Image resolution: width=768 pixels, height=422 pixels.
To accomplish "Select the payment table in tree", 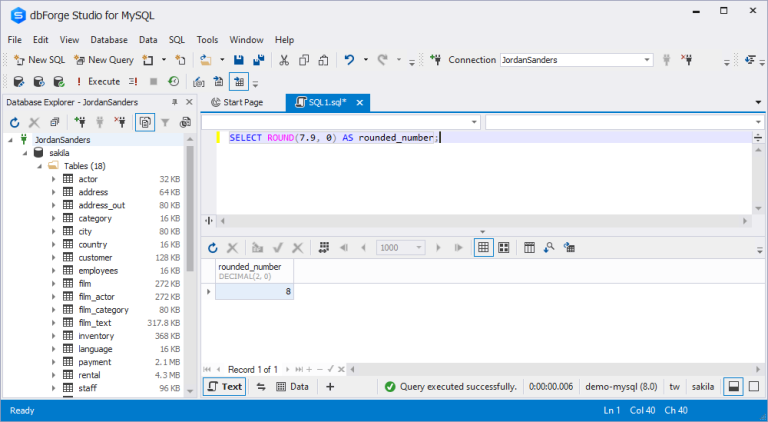I will pos(95,362).
